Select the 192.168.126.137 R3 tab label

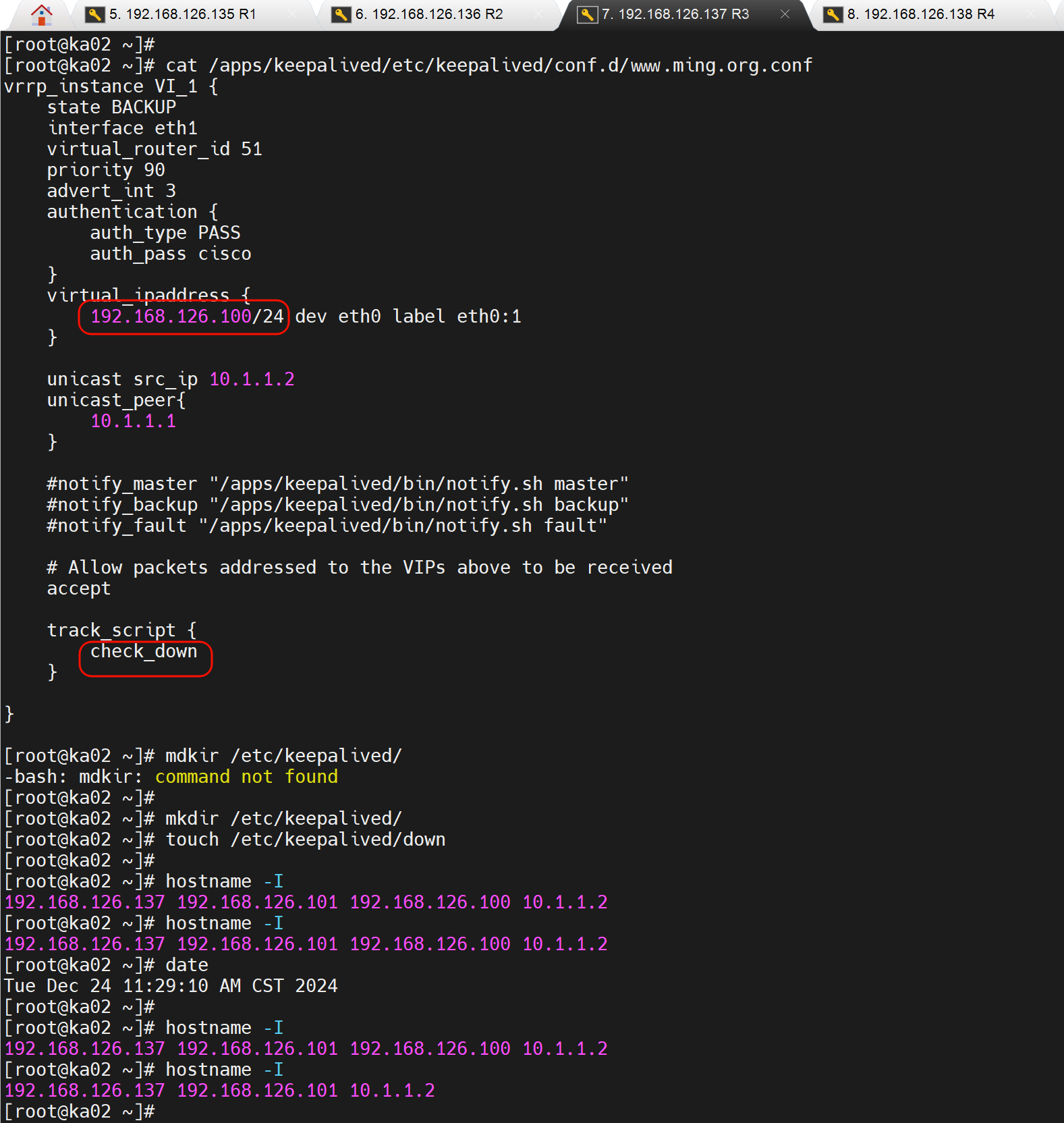[675, 14]
